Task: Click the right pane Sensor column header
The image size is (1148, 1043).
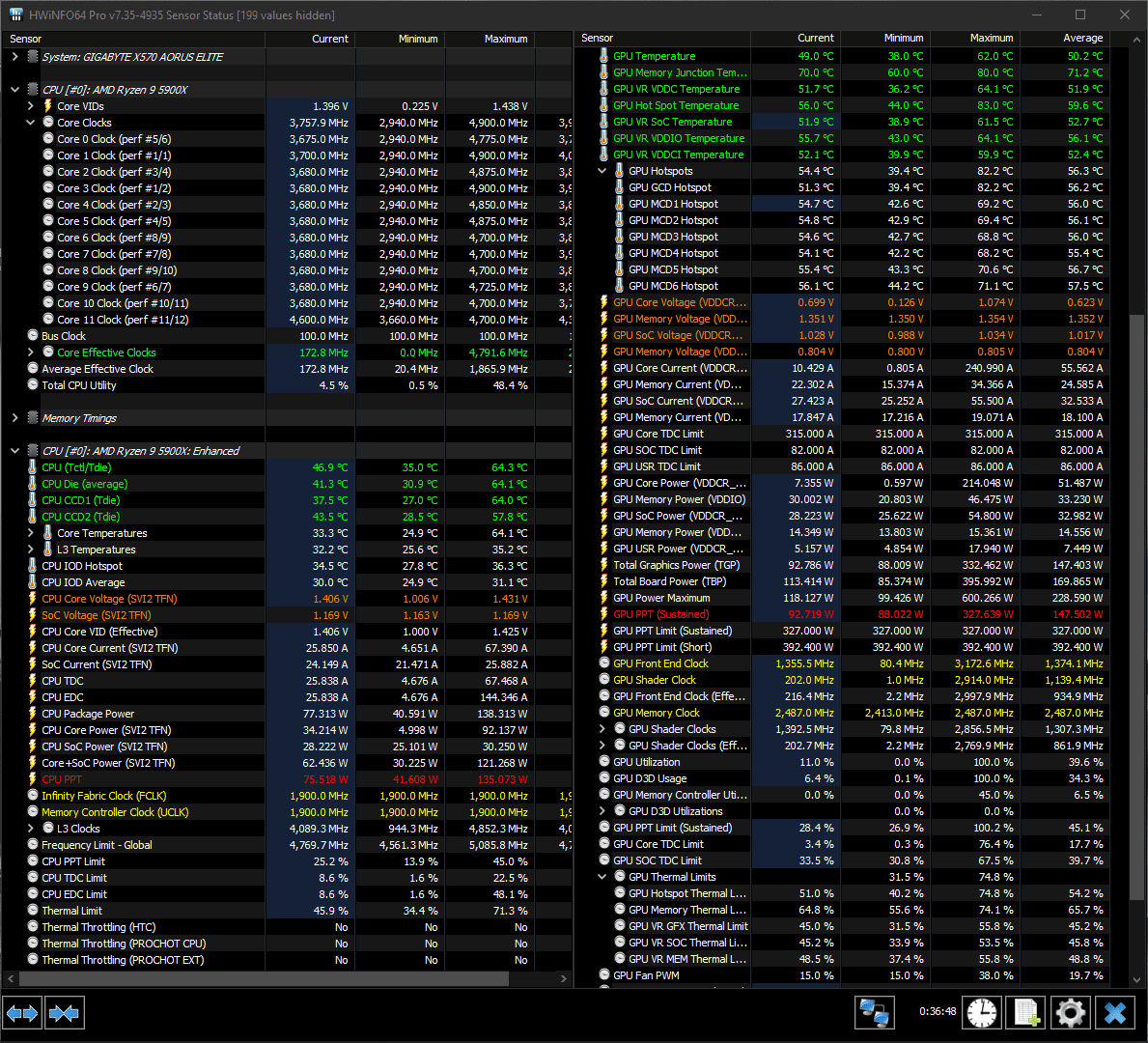Action: (662, 38)
